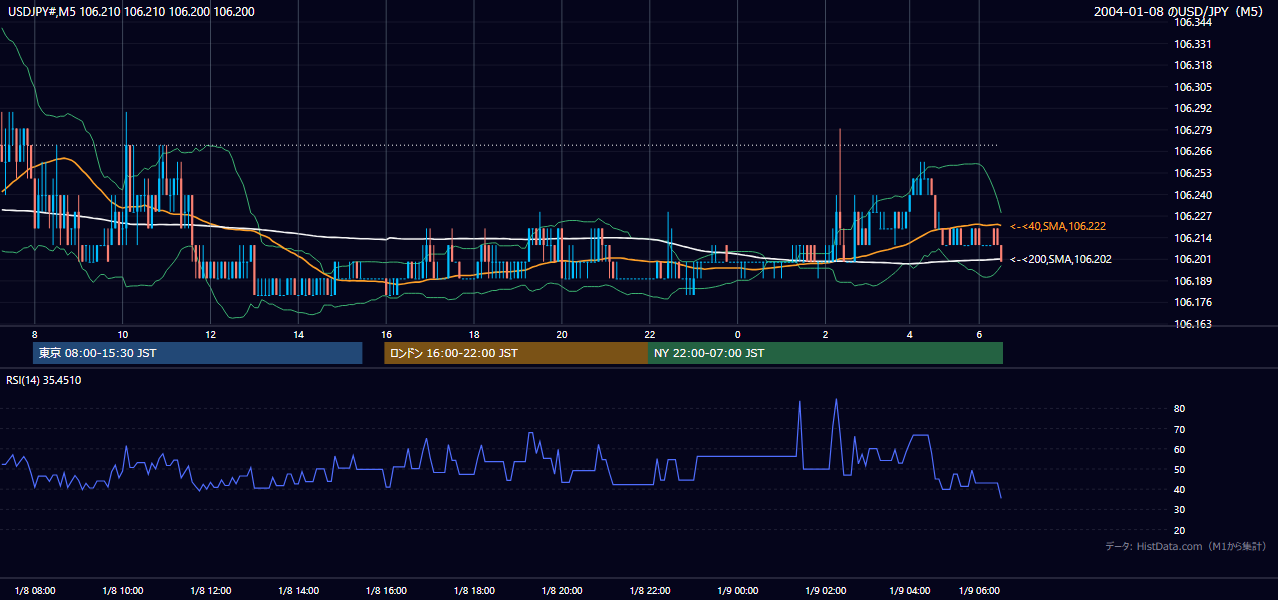Click the 1/8 18:00 bottom time label
This screenshot has height=600, width=1278.
474,591
